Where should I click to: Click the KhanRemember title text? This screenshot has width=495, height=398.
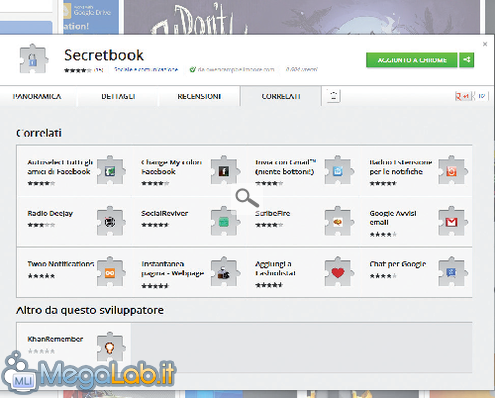(x=55, y=339)
